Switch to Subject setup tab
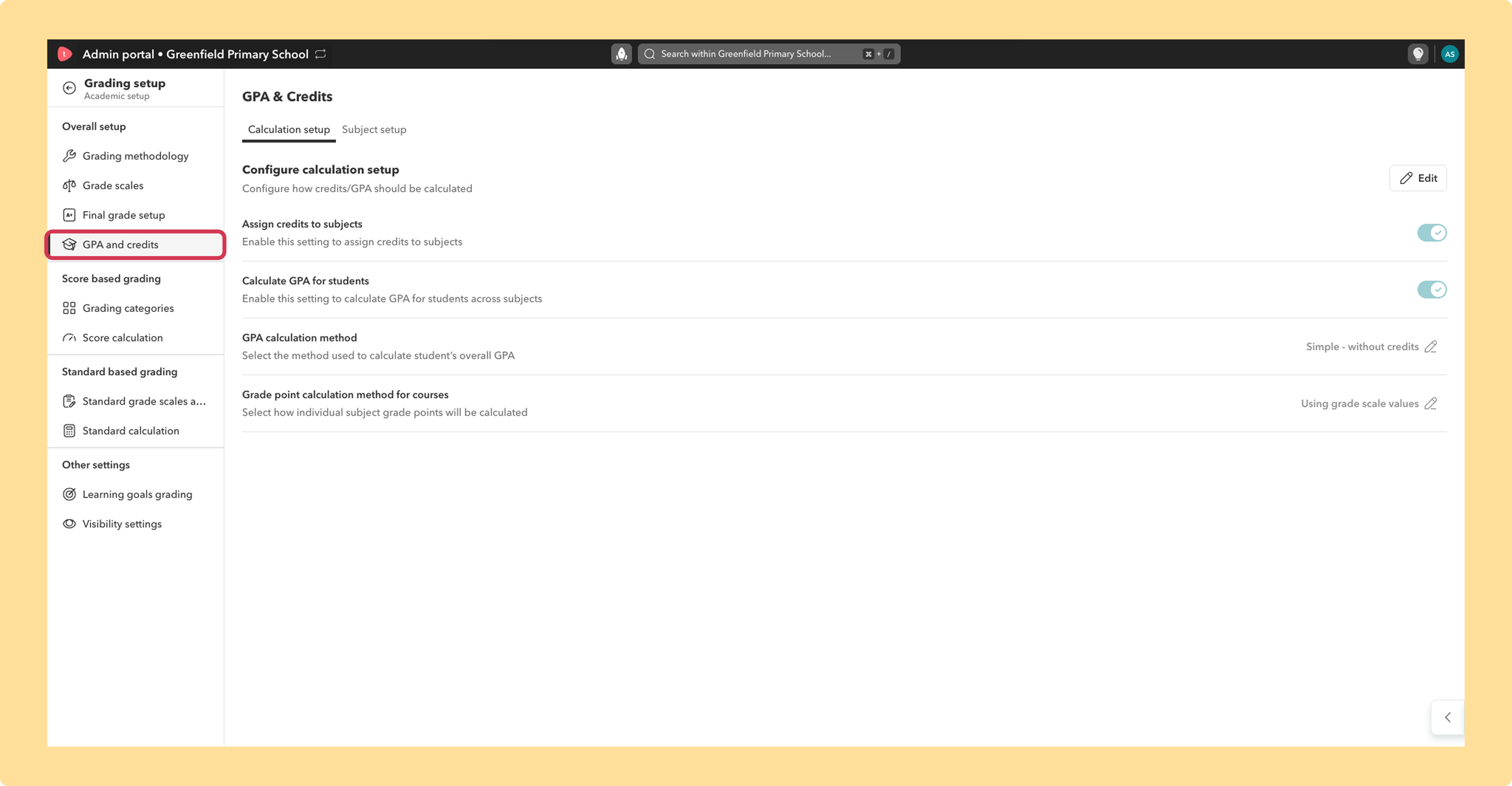 click(374, 129)
